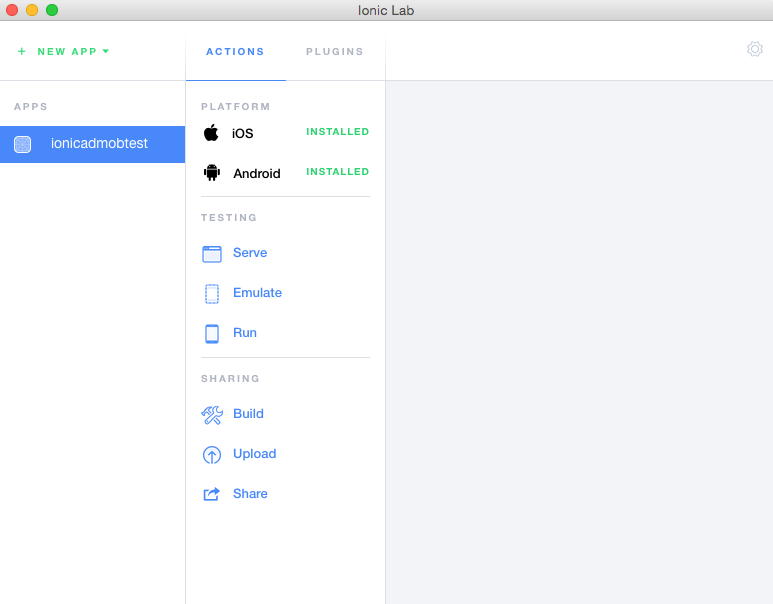Click the Apple logo icon beside iOS

pos(211,133)
